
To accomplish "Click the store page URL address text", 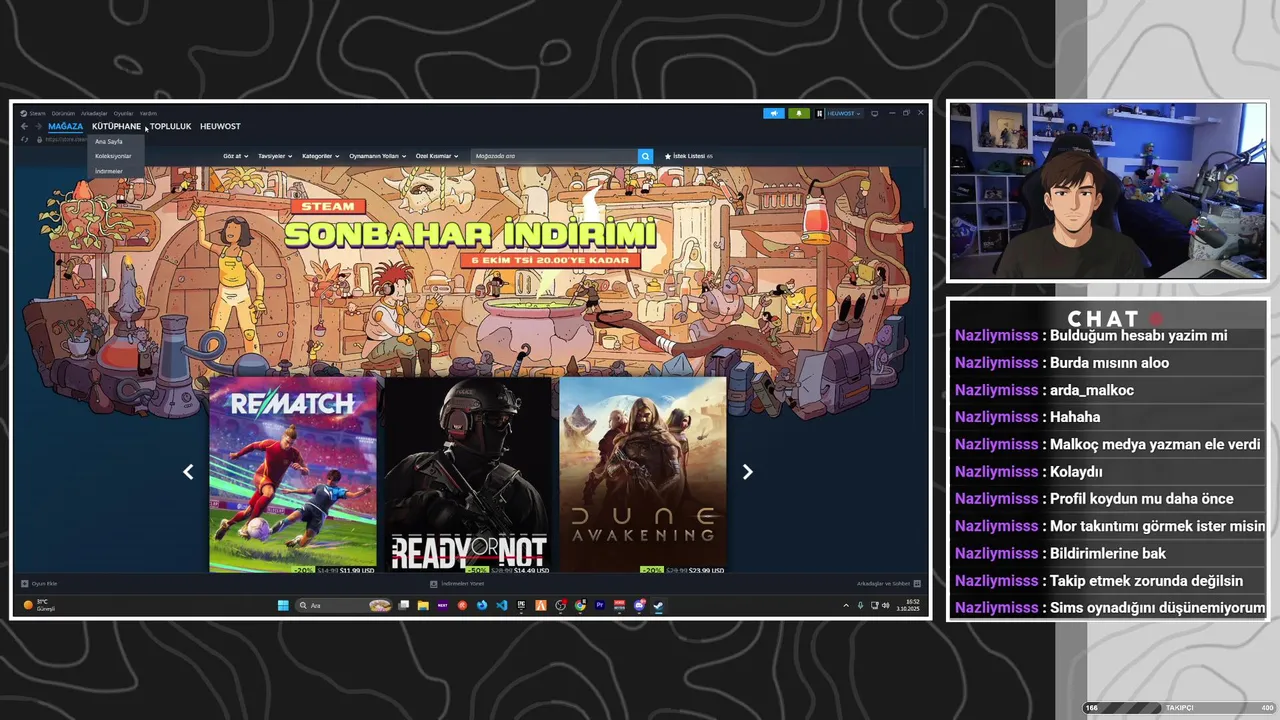I will [x=67, y=140].
